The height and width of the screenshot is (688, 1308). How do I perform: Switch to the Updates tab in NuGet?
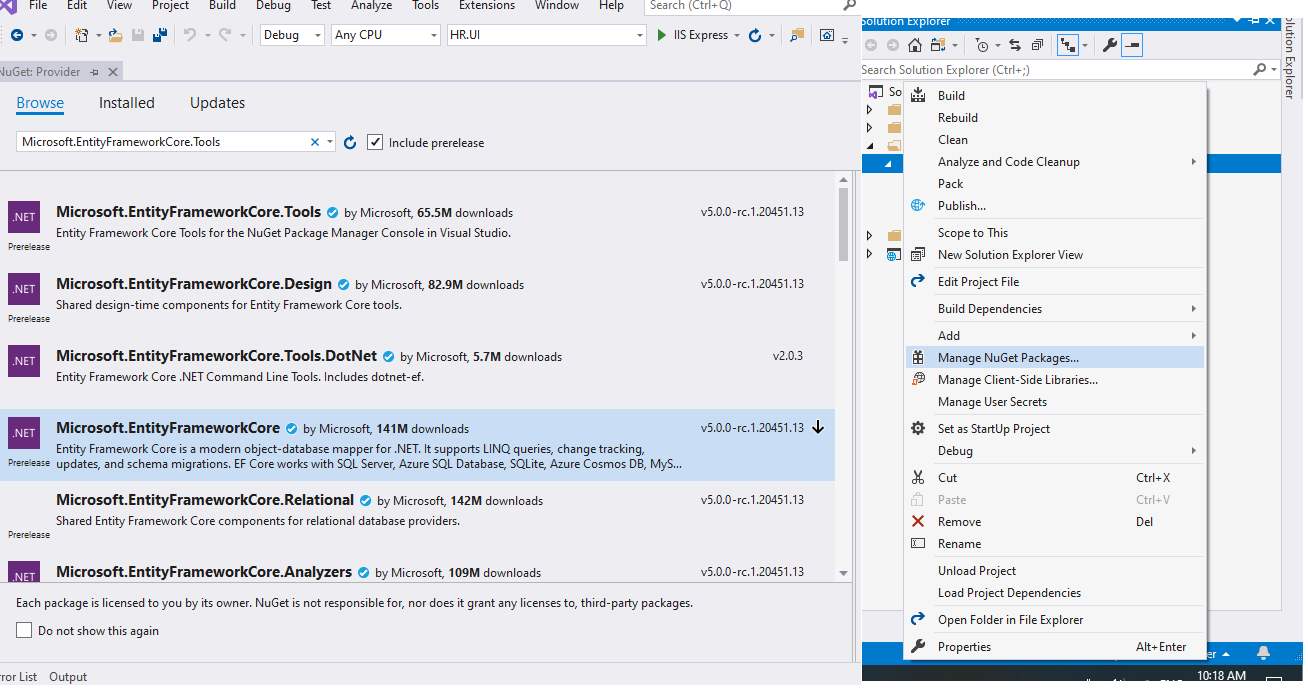coord(217,103)
